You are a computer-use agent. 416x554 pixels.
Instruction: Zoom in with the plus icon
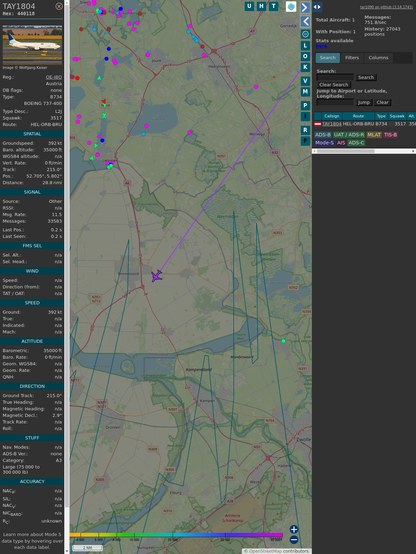pyautogui.click(x=294, y=529)
